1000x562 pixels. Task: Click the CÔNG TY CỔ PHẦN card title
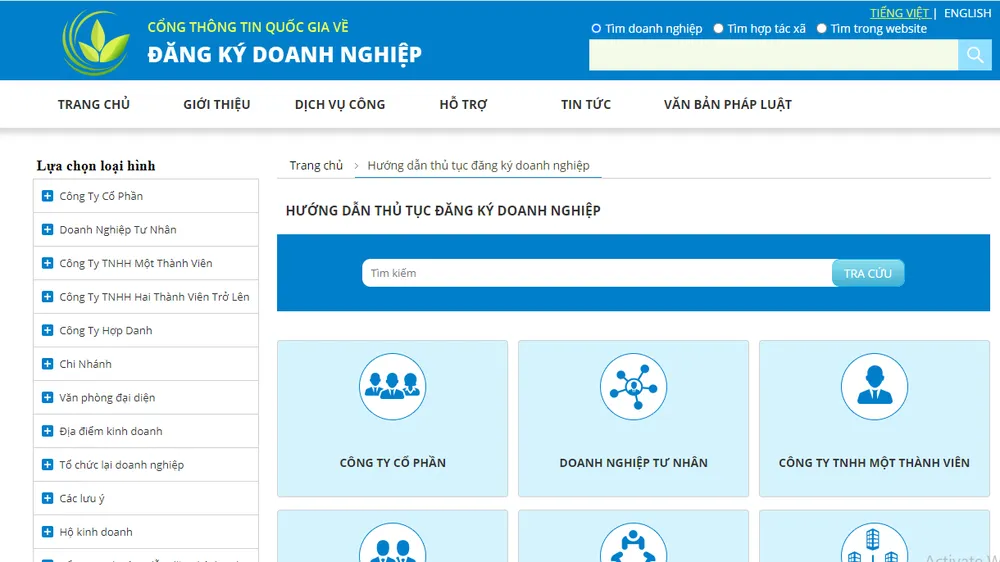[x=392, y=463]
